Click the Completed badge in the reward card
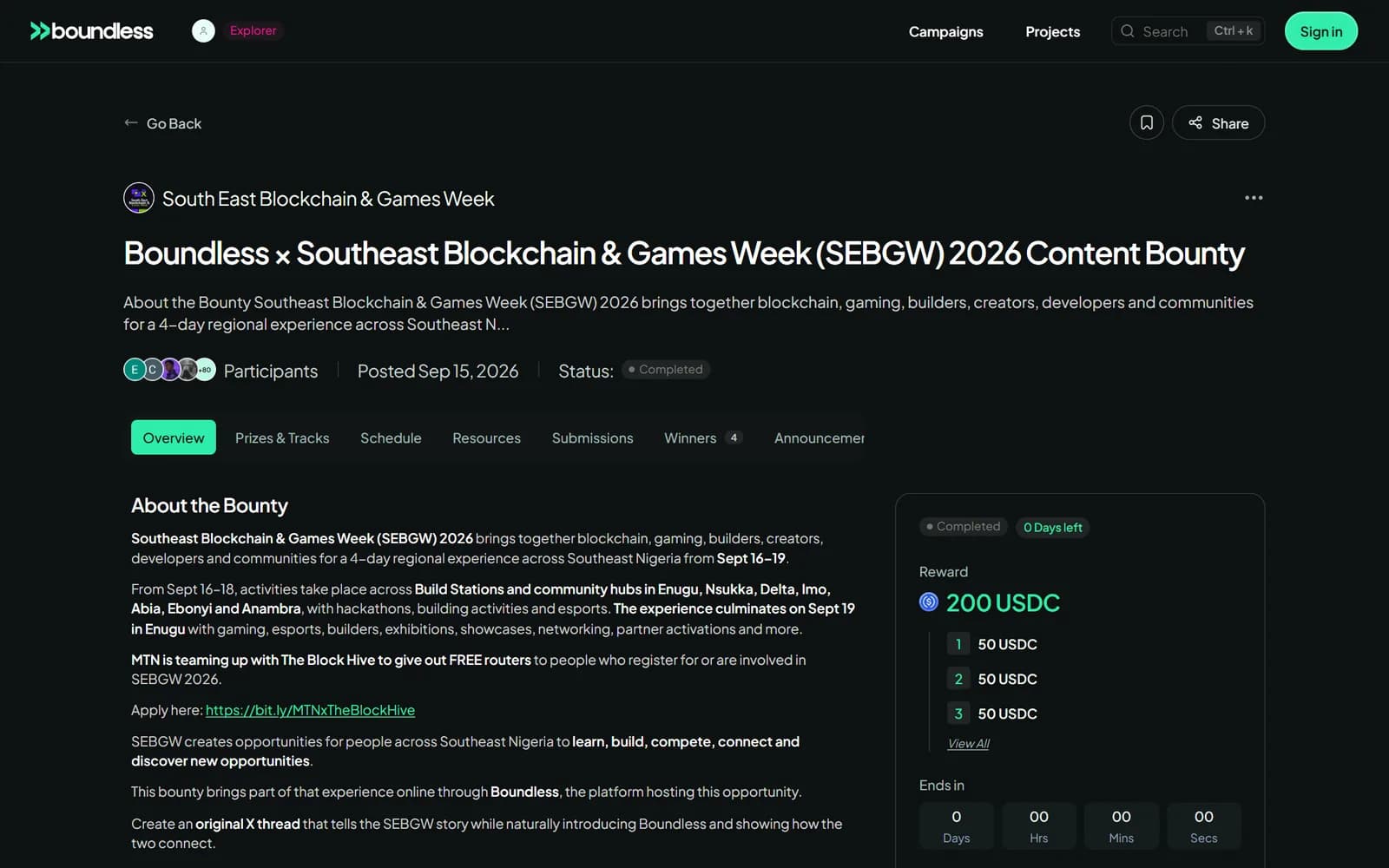Screen dimensions: 1389x868 (963, 527)
